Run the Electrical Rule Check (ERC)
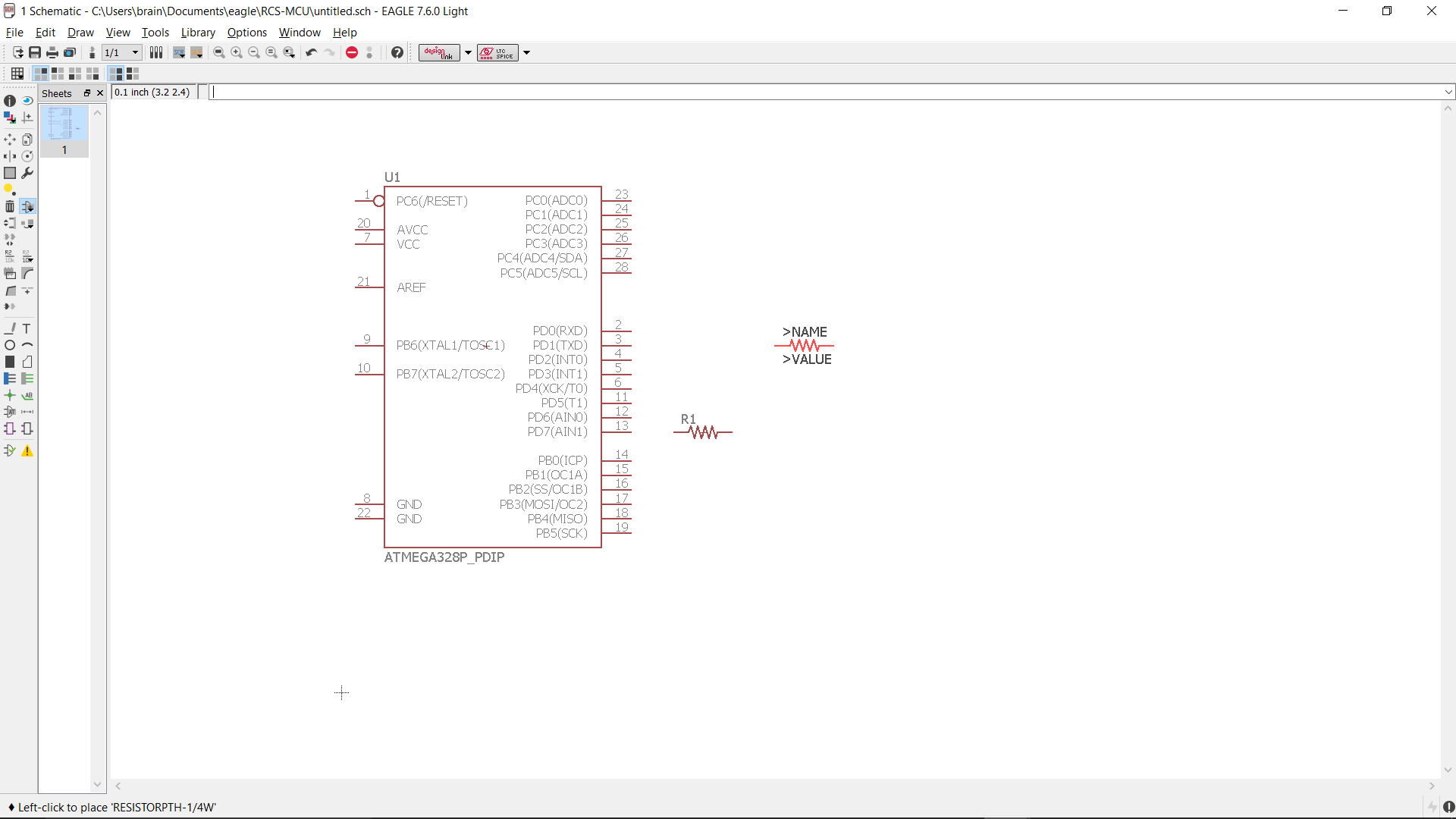1456x819 pixels. [x=10, y=450]
